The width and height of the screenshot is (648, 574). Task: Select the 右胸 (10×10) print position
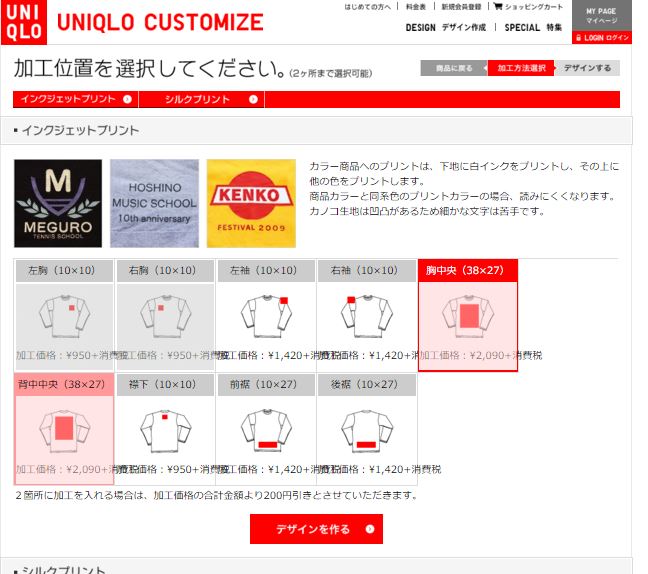(165, 314)
